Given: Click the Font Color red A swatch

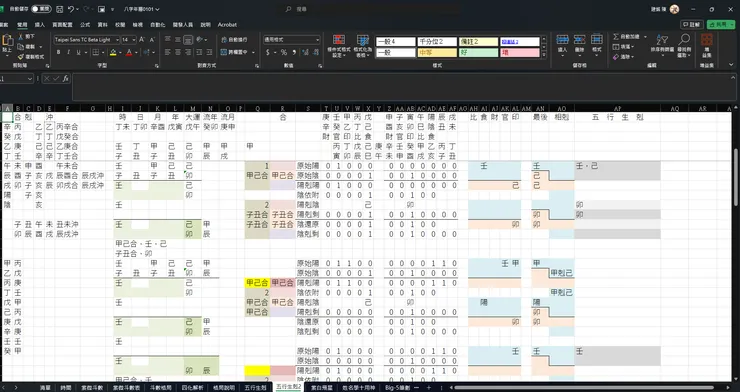Looking at the screenshot, I should [x=129, y=52].
